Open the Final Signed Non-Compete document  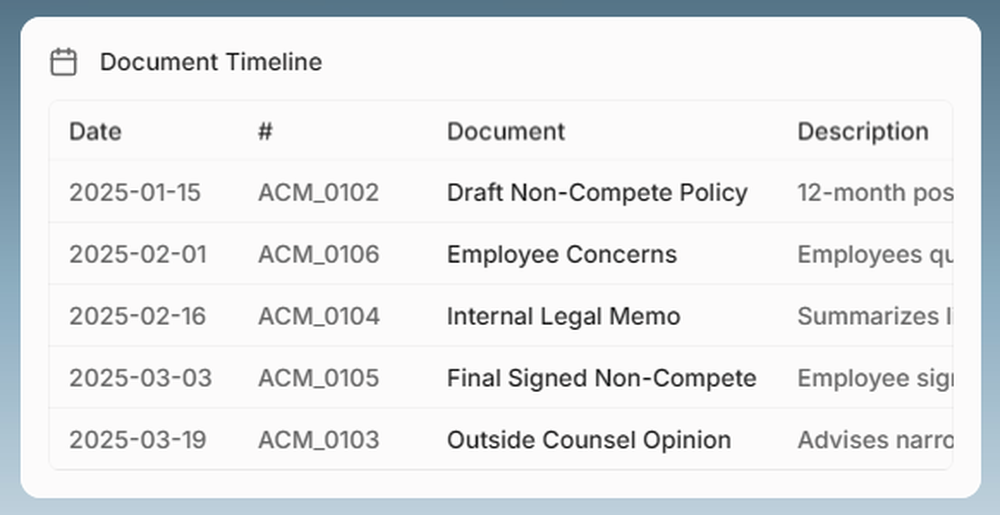pyautogui.click(x=601, y=379)
